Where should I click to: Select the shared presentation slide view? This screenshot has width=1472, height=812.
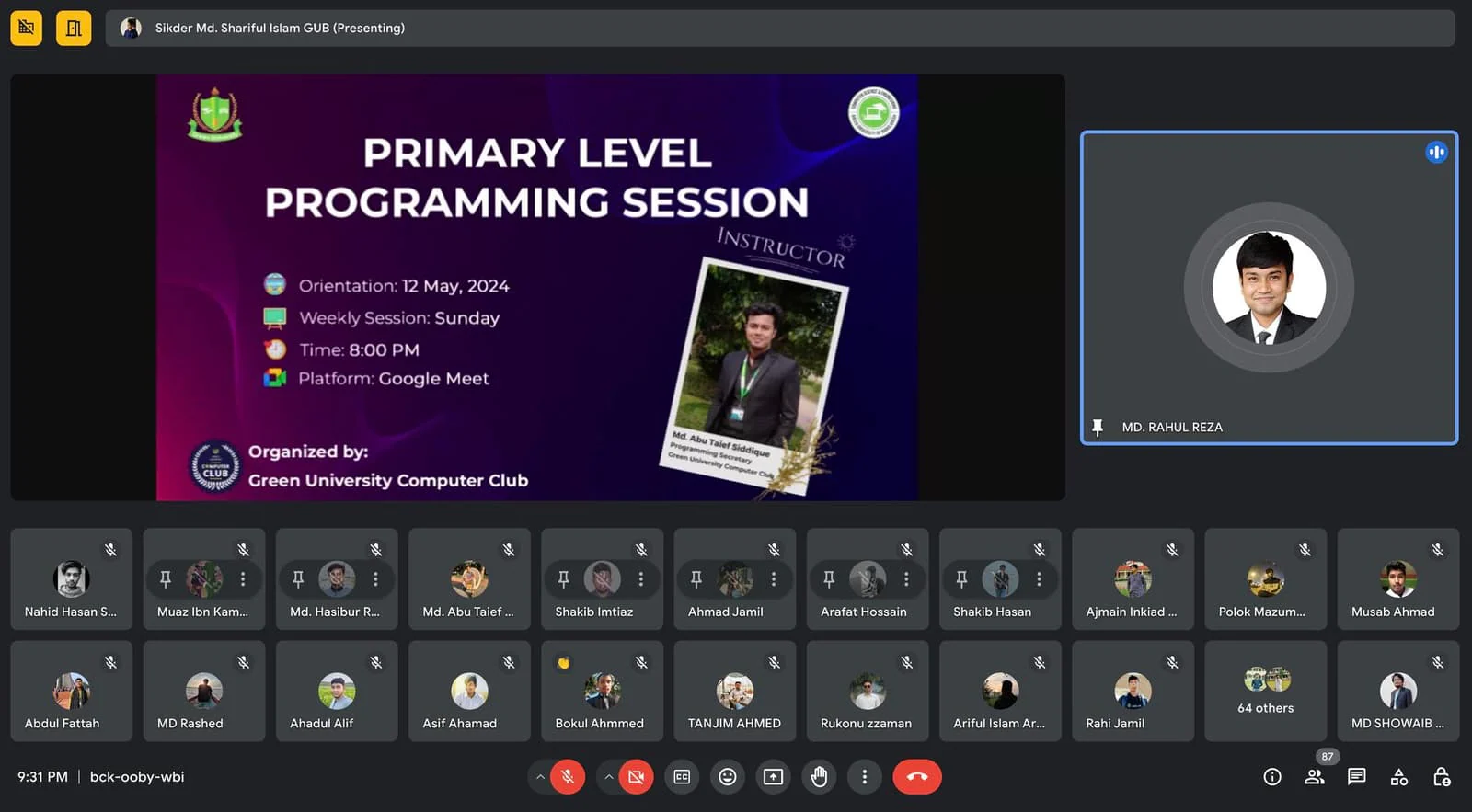(x=537, y=288)
